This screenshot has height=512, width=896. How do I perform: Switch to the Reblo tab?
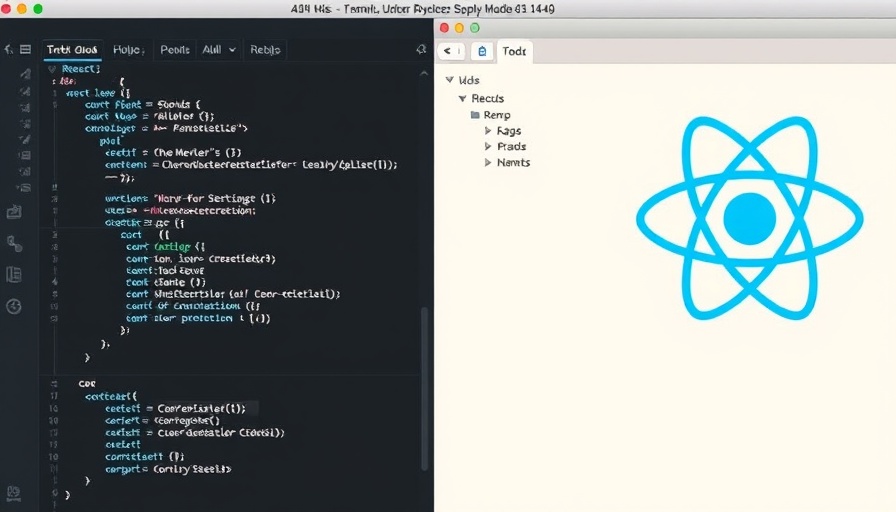(x=265, y=50)
